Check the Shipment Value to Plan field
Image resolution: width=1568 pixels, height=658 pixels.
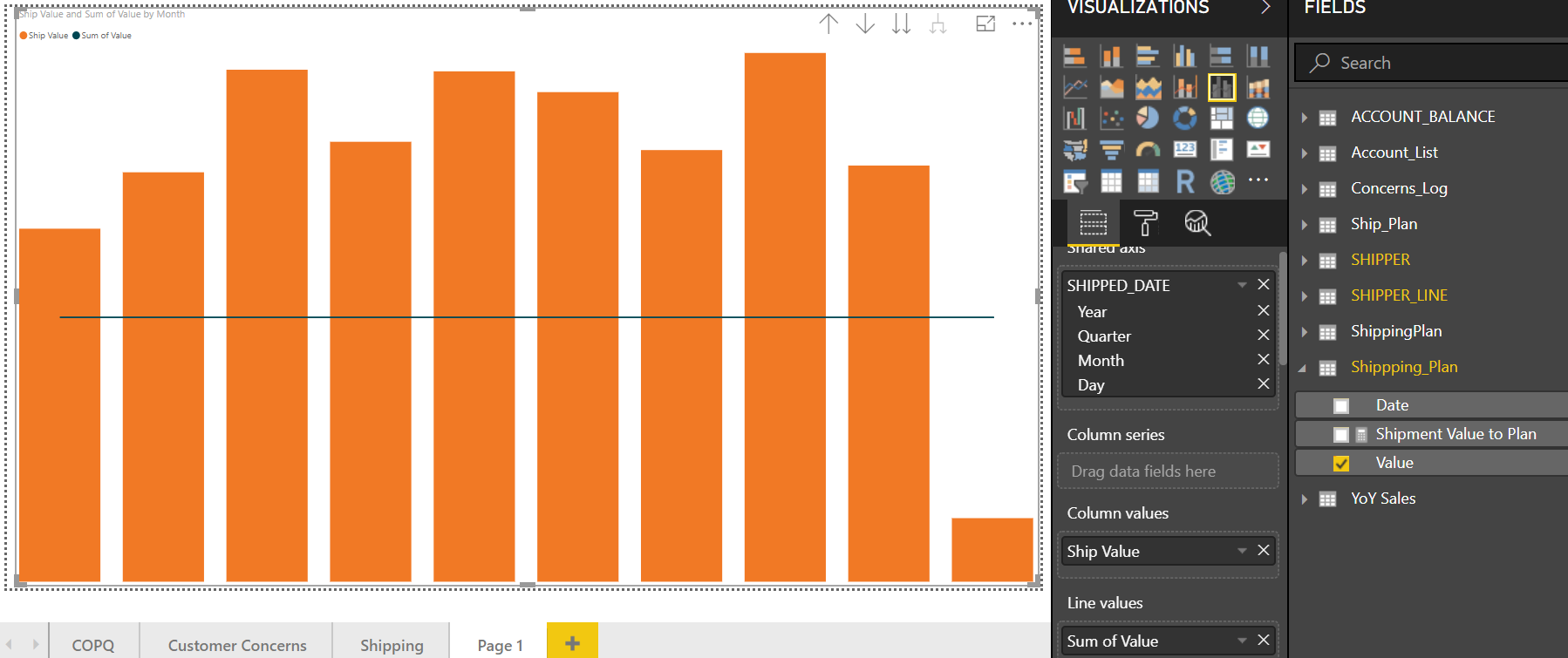[1341, 435]
